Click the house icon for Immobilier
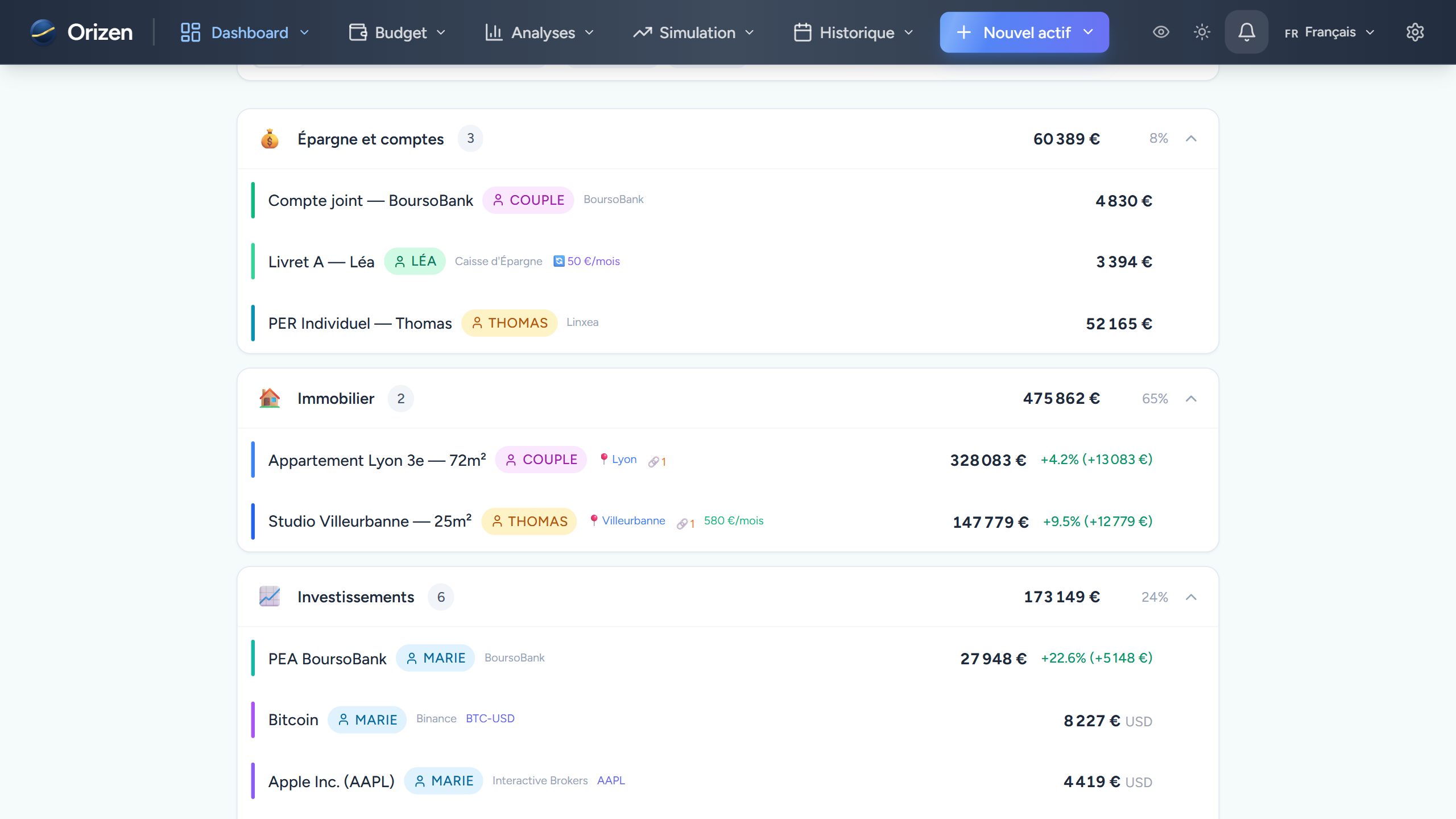Viewport: 1456px width, 819px height. click(x=270, y=399)
